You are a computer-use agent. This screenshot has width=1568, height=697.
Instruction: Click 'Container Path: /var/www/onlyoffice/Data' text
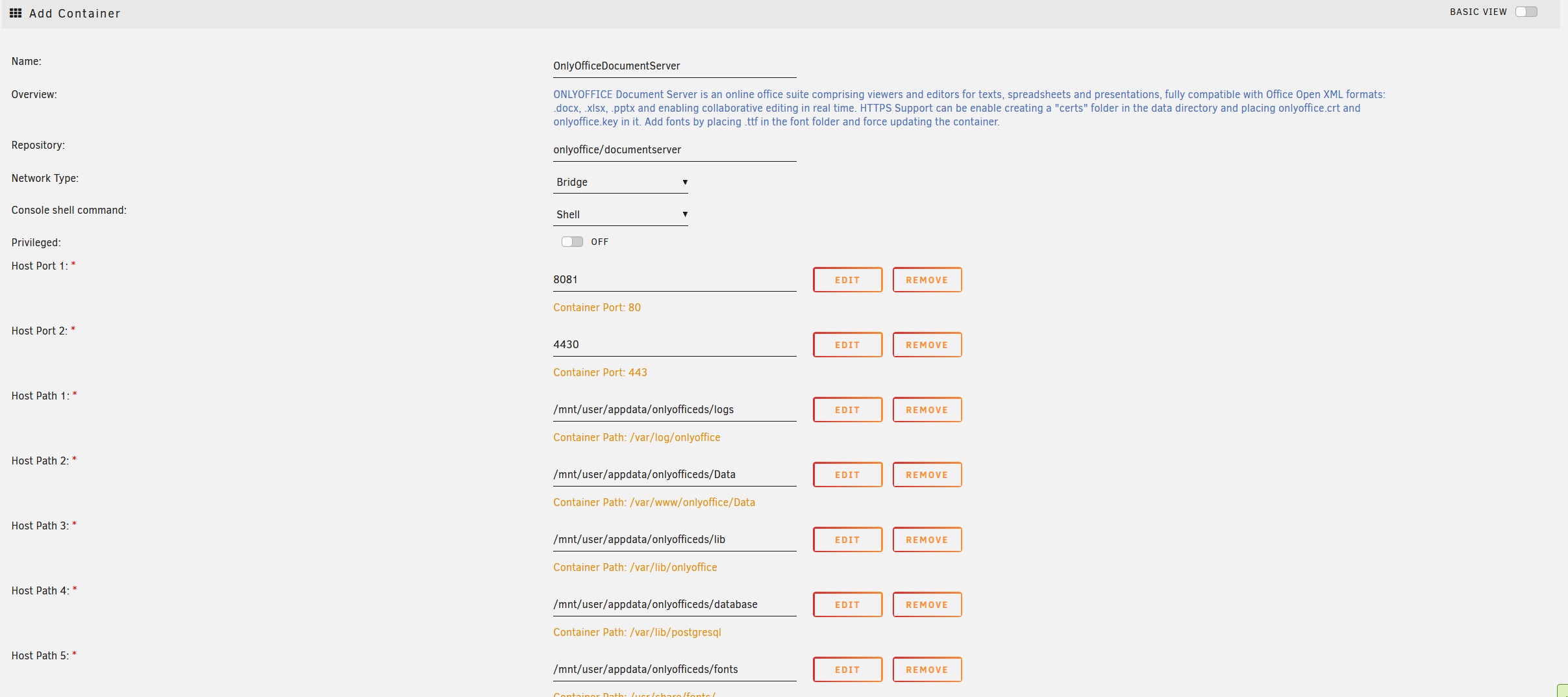pos(654,502)
